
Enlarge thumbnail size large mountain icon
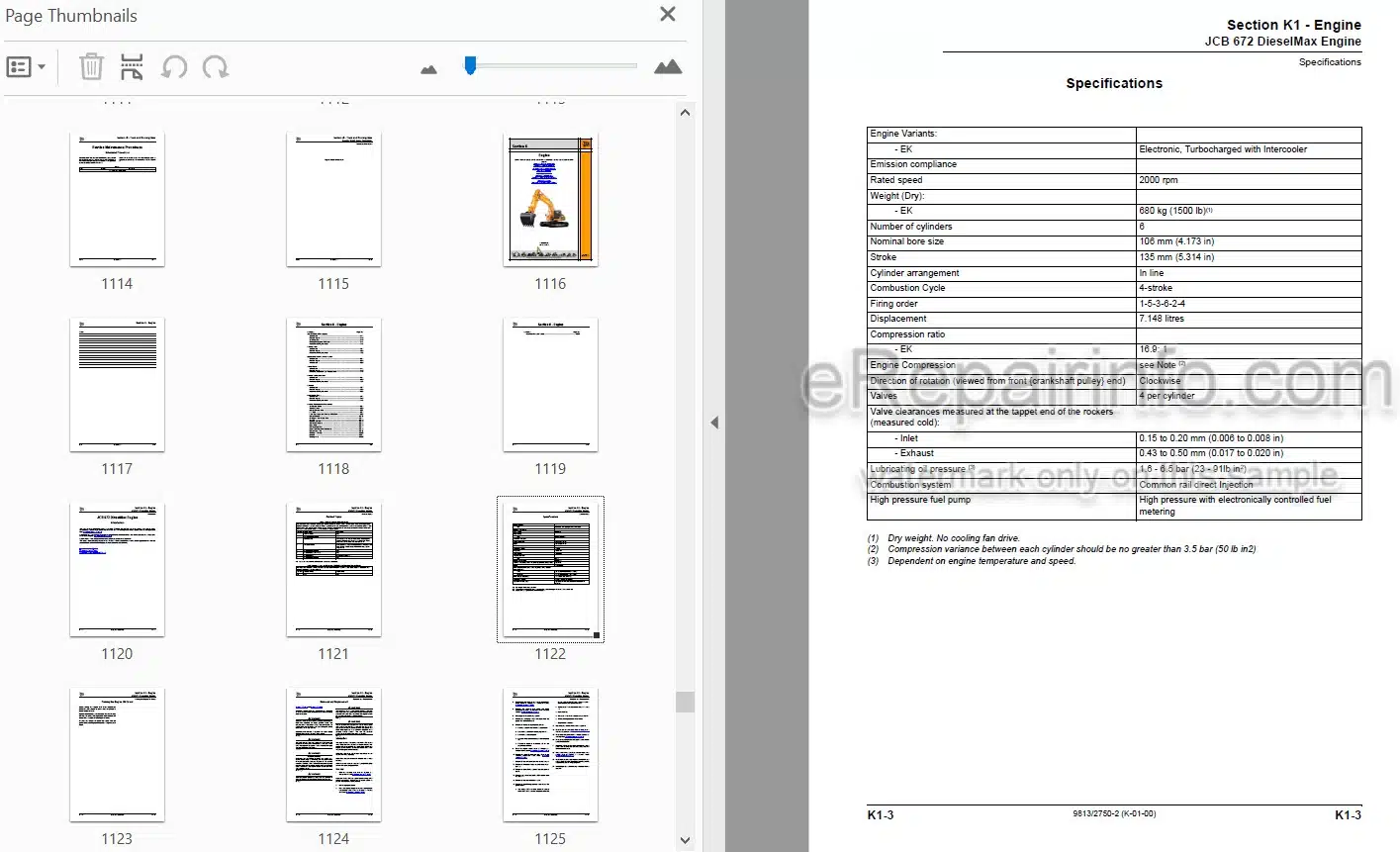(x=668, y=67)
